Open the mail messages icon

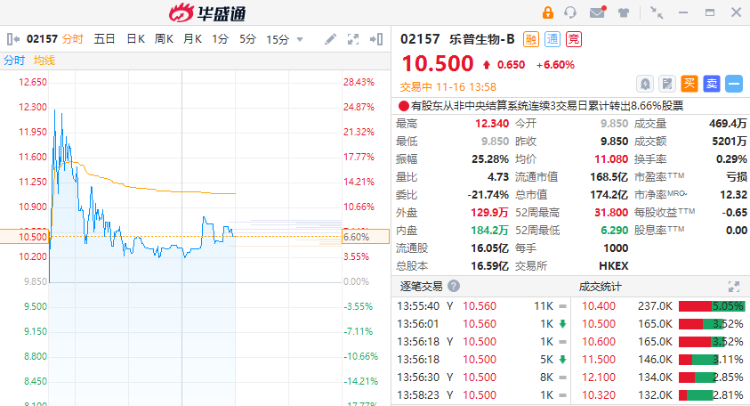(x=597, y=12)
